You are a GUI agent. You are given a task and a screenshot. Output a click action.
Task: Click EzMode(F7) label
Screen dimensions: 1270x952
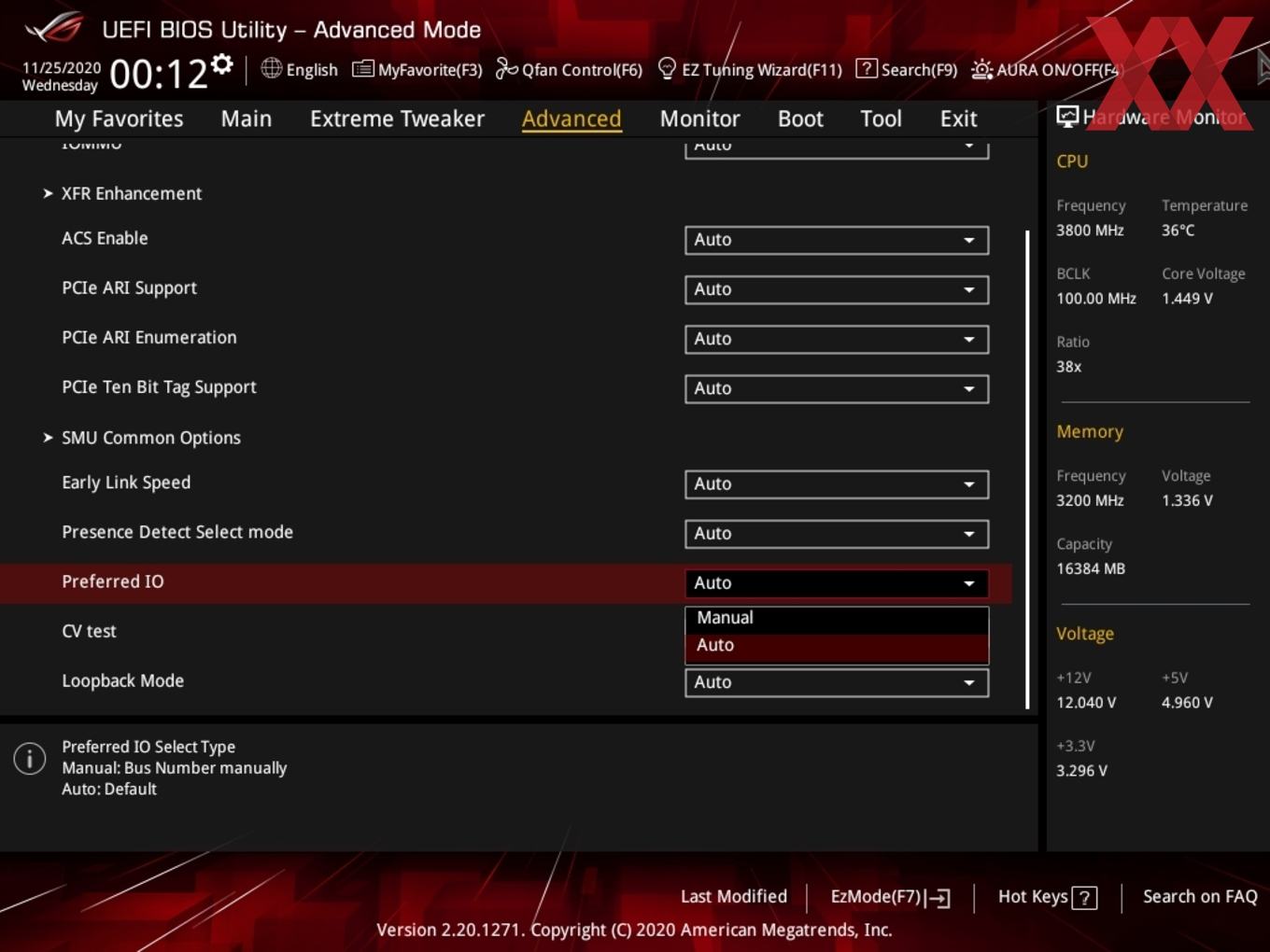876,897
